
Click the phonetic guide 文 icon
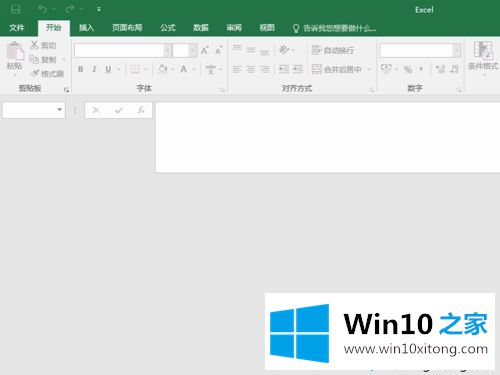211,69
